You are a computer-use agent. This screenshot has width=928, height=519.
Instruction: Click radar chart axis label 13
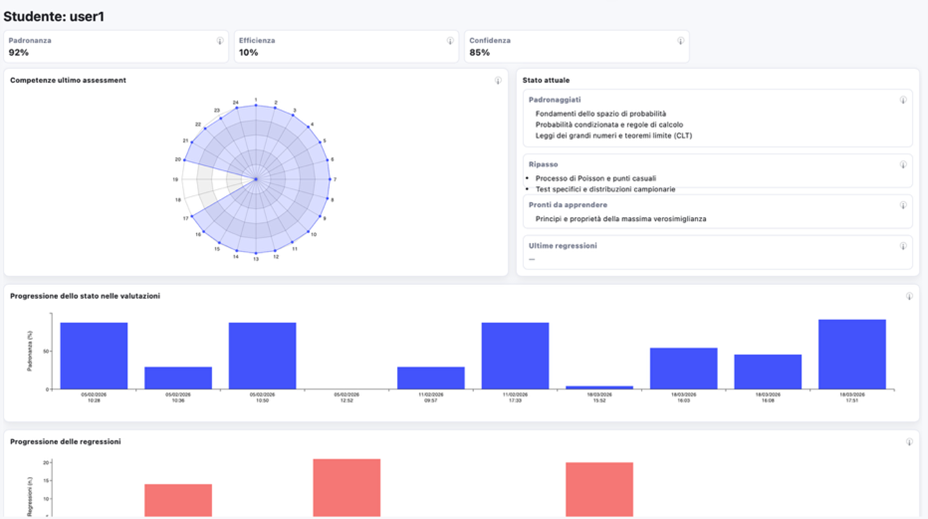point(256,259)
